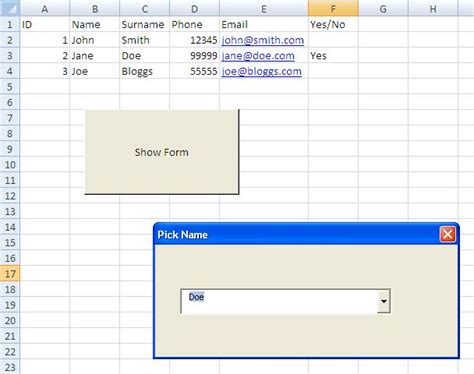Select row 23 header
The height and width of the screenshot is (374, 474).
(x=10, y=367)
